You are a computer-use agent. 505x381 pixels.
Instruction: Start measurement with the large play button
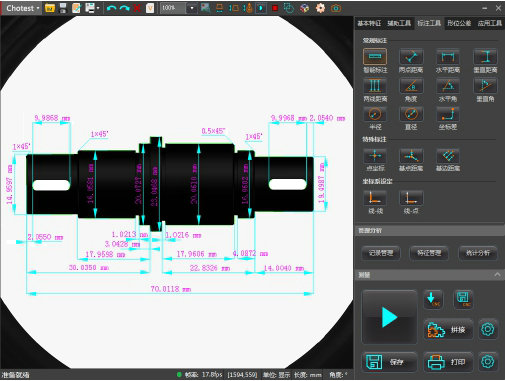[x=389, y=317]
